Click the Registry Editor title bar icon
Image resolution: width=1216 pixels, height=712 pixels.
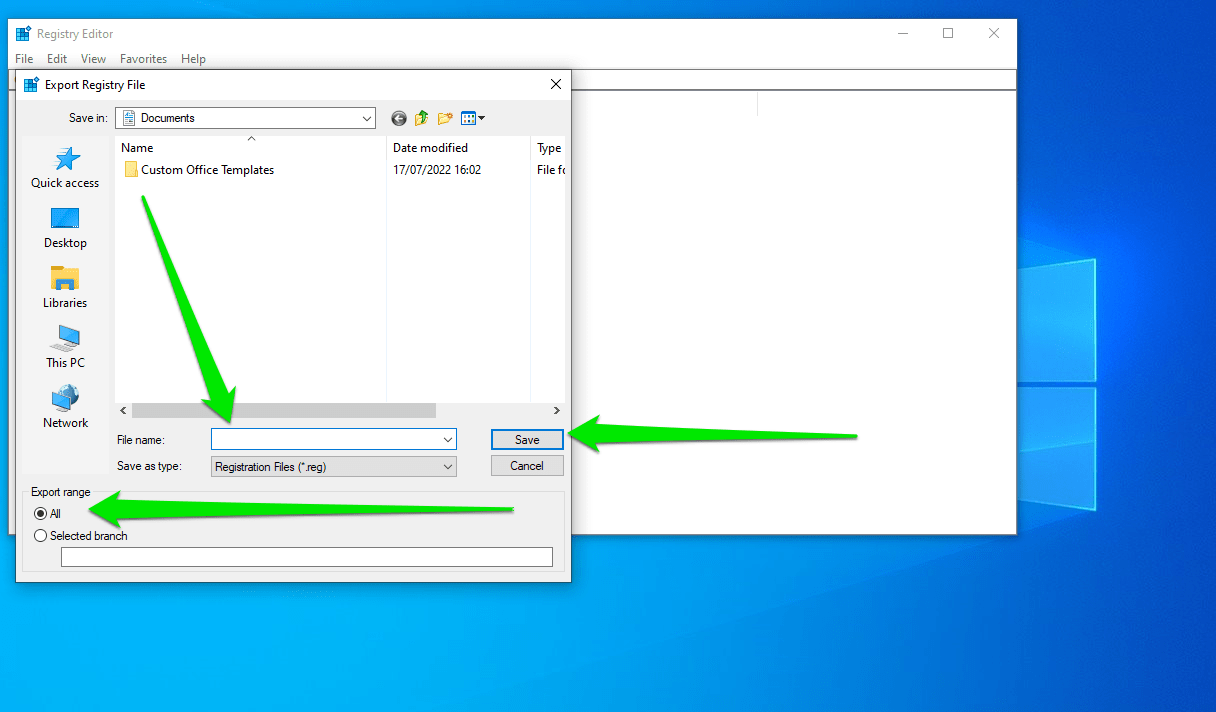coord(23,33)
